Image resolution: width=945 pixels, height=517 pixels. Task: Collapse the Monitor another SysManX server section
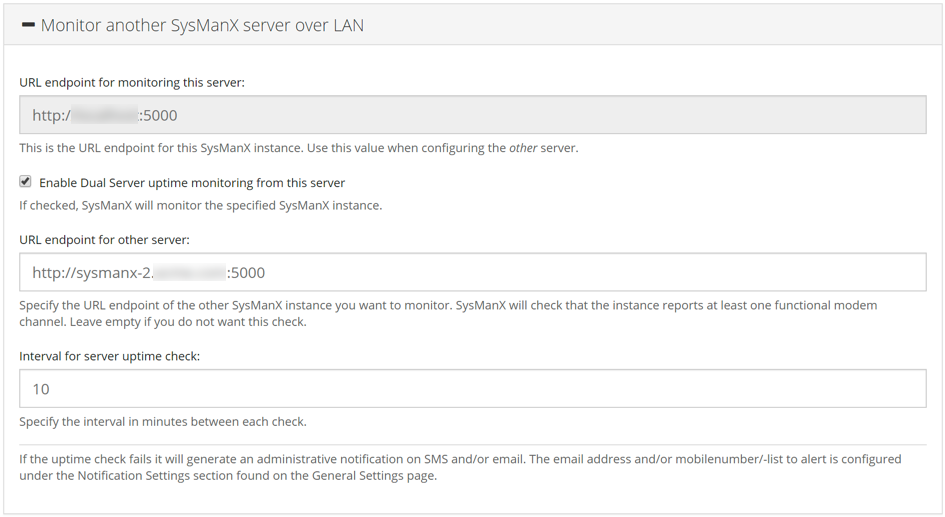tap(28, 25)
